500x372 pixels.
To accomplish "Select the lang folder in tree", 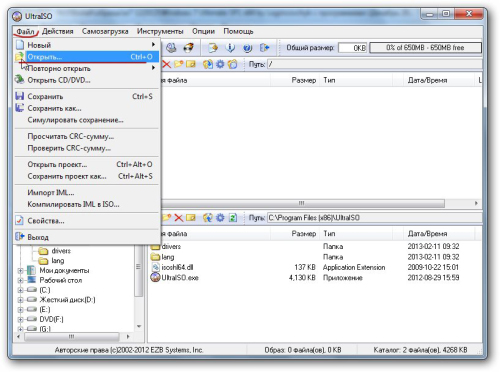I will (x=58, y=261).
